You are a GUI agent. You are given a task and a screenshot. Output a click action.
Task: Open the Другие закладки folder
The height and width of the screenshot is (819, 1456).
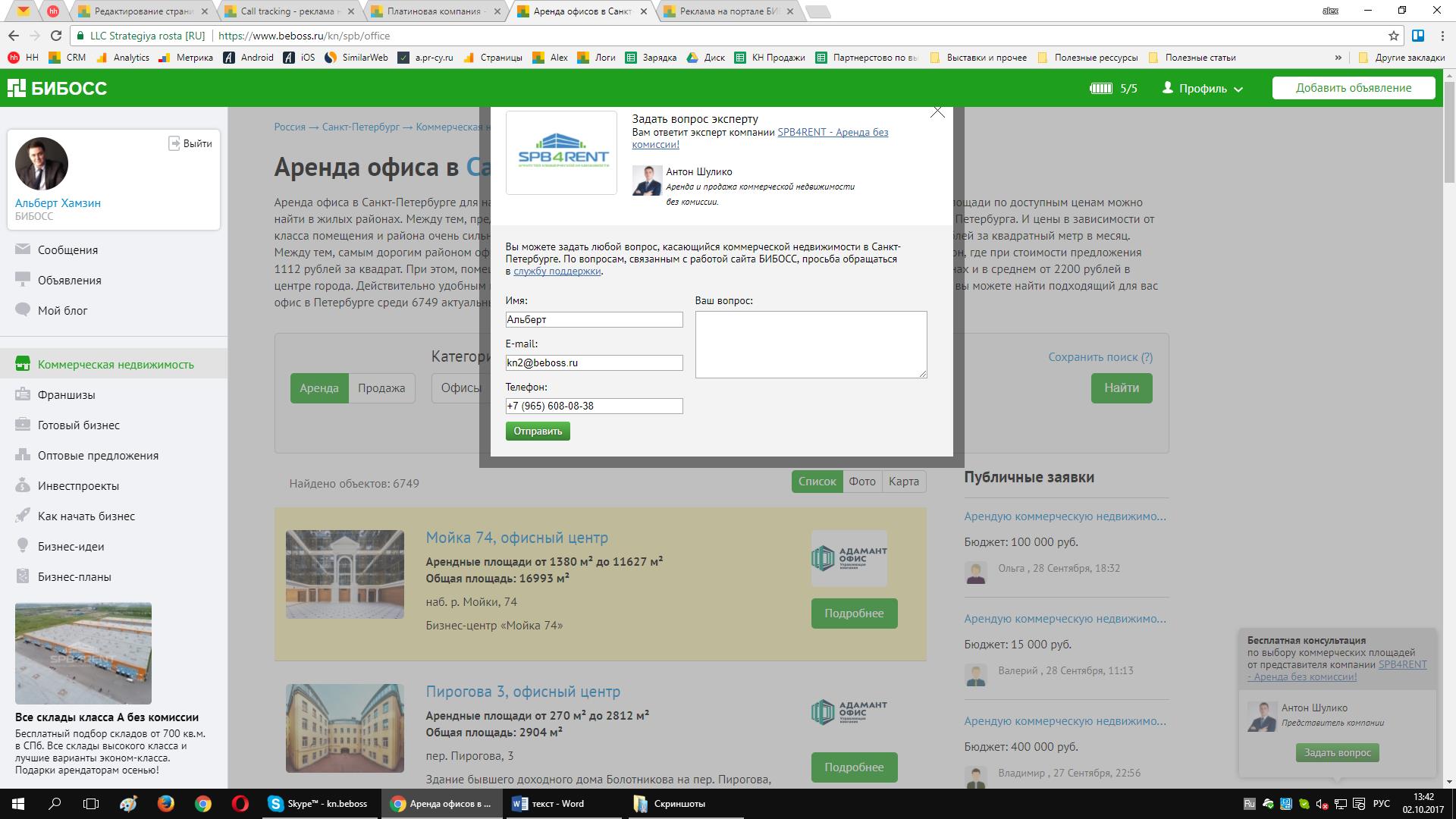[x=1401, y=58]
